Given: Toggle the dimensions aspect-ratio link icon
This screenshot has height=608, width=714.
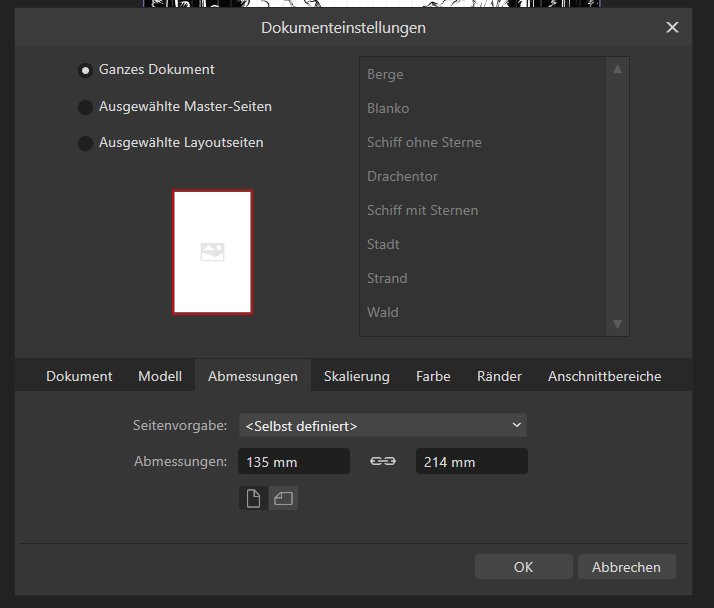Looking at the screenshot, I should 382,461.
